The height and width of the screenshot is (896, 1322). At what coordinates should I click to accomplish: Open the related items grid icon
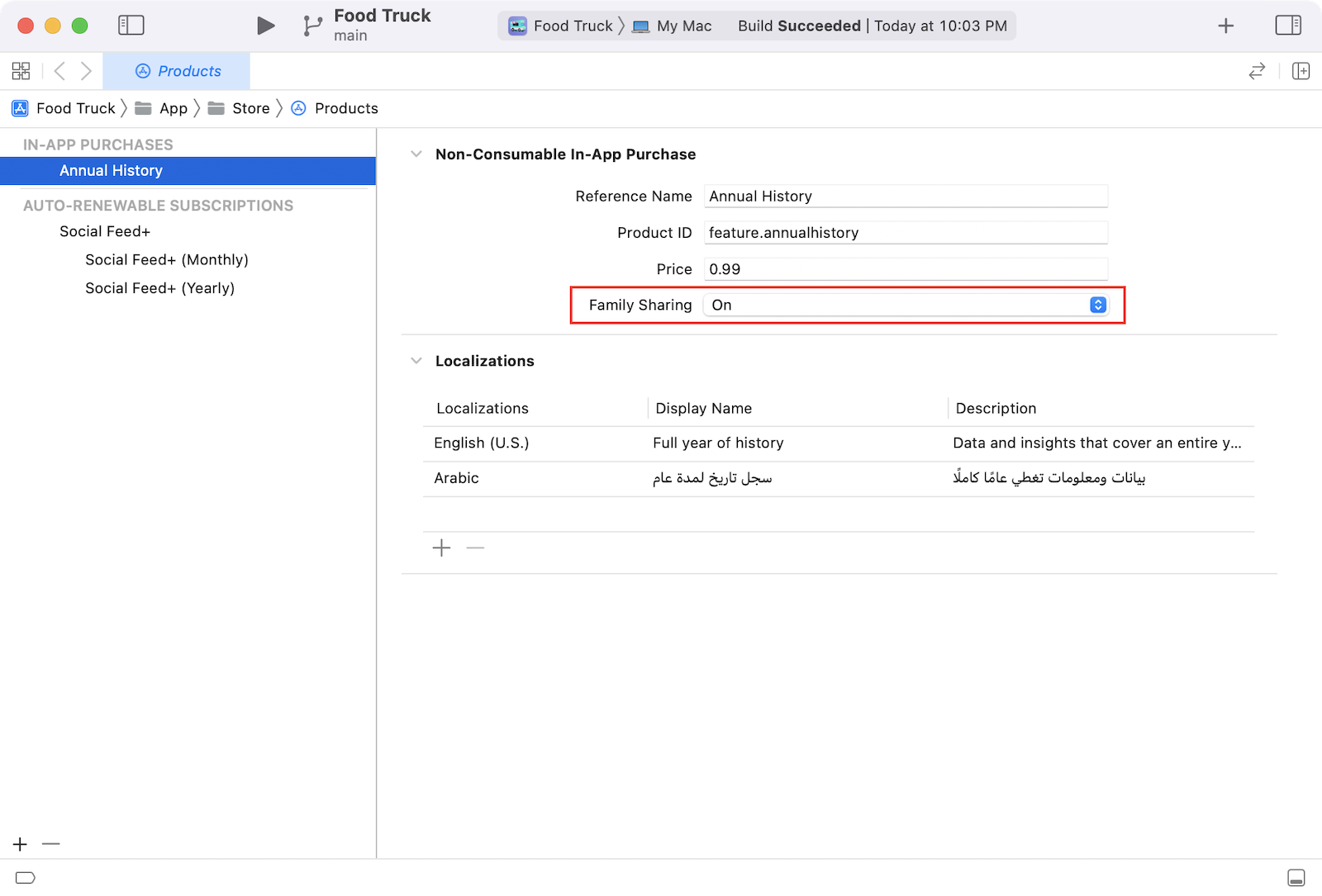[21, 71]
